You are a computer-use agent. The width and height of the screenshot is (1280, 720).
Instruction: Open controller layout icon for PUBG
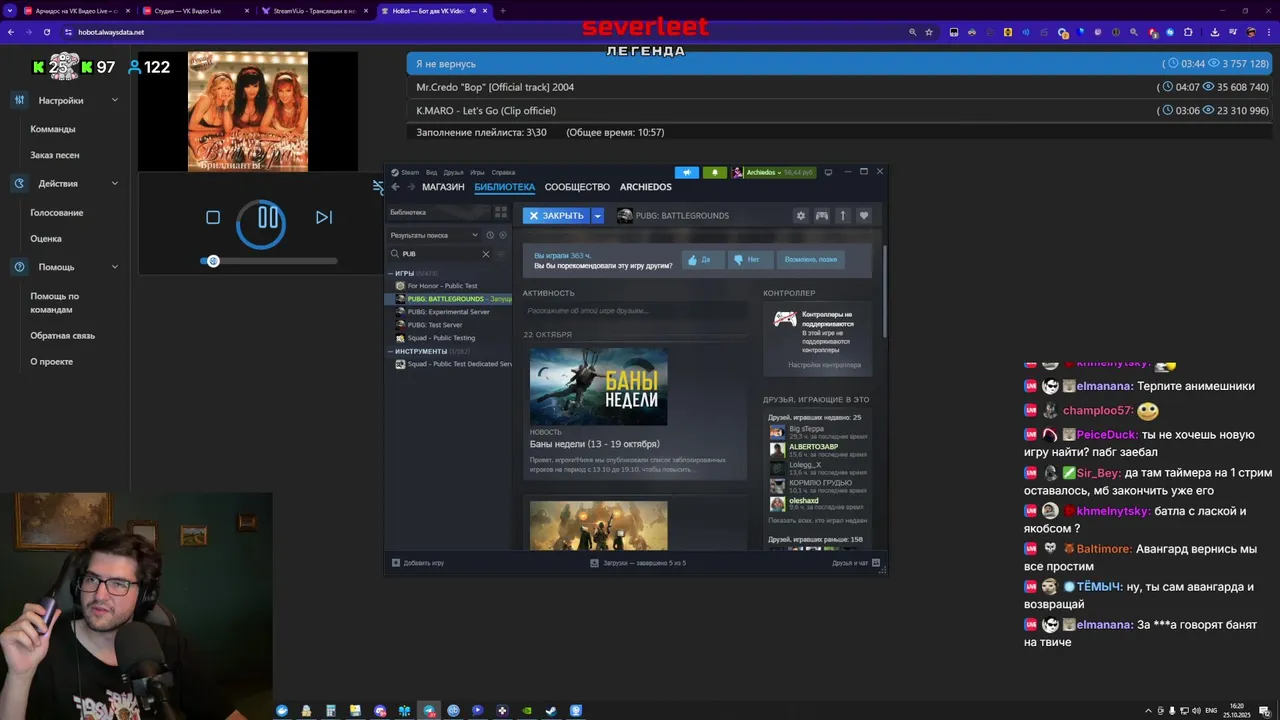coord(822,215)
